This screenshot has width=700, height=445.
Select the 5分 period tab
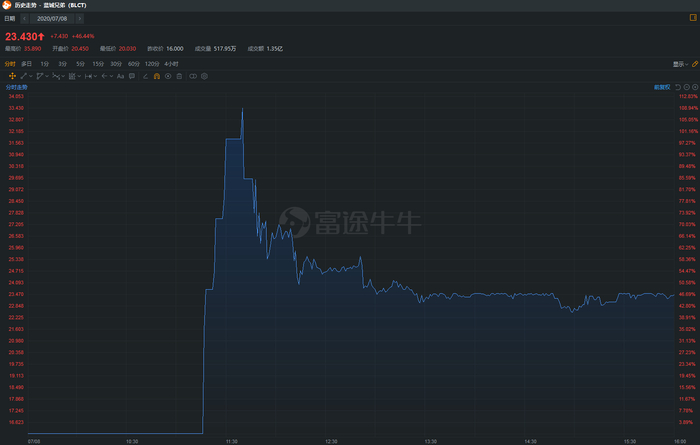click(80, 64)
